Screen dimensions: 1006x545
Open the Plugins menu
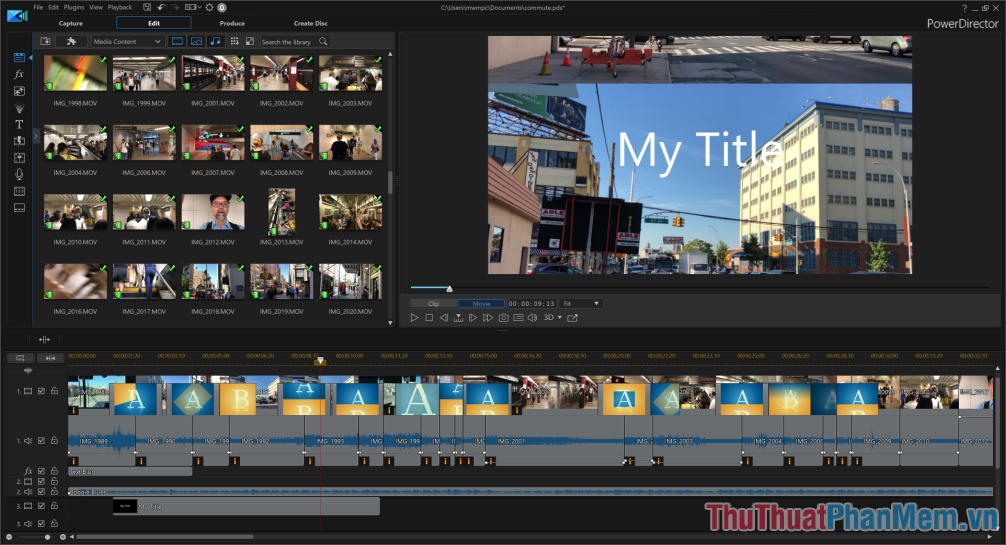(74, 7)
